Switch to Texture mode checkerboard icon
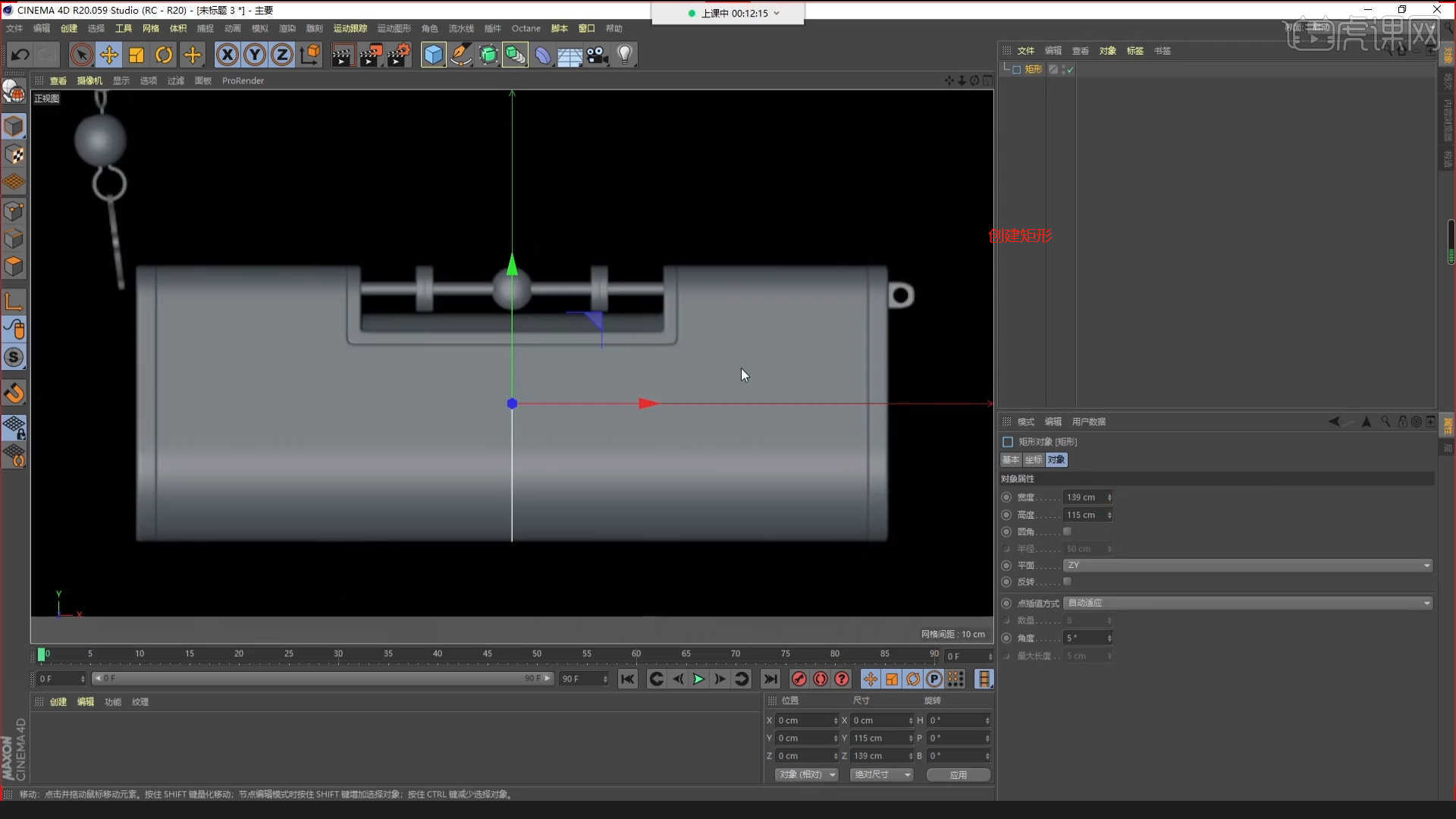1456x819 pixels. (x=14, y=154)
